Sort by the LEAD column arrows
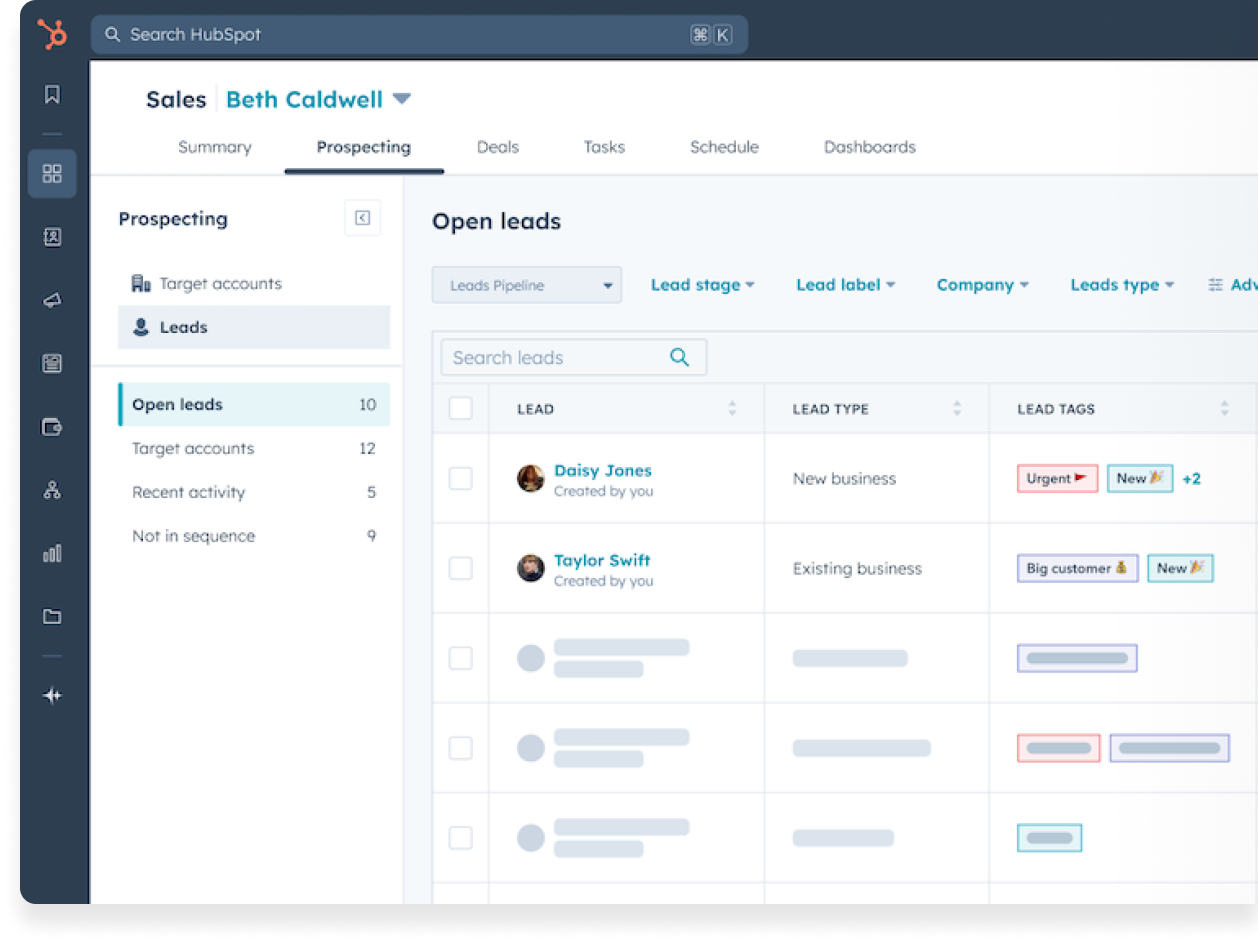Viewport: 1258px width, 944px height. click(732, 408)
